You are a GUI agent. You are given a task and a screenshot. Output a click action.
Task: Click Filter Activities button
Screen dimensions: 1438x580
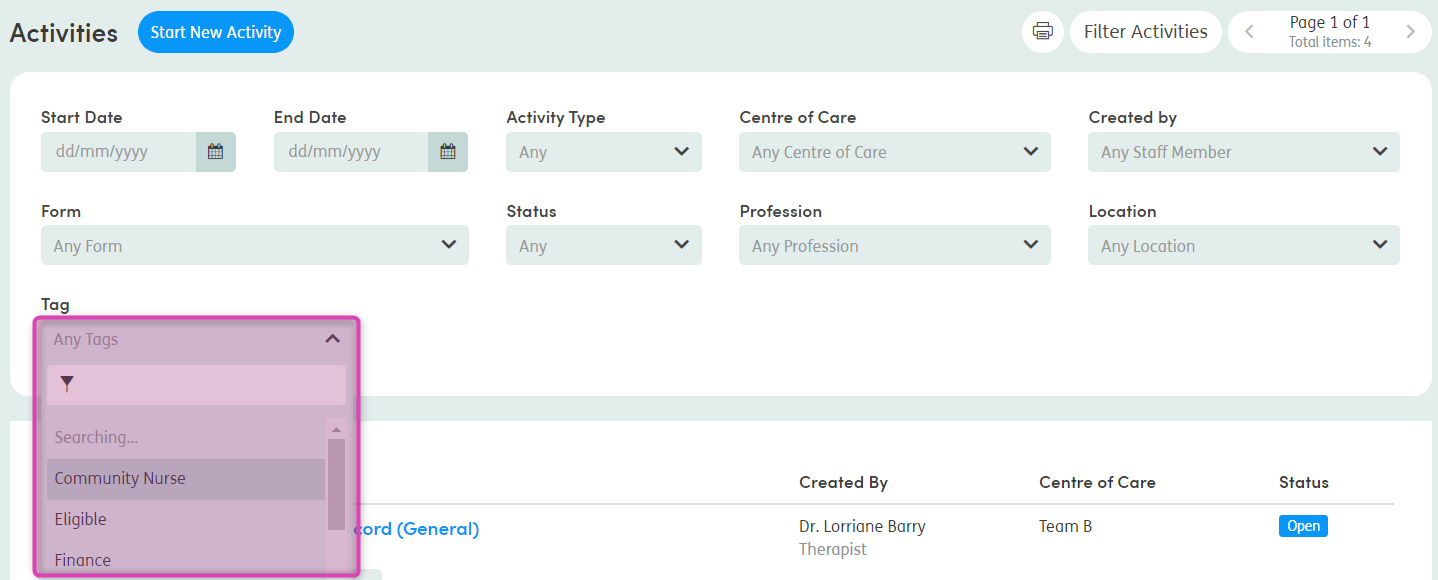1146,32
